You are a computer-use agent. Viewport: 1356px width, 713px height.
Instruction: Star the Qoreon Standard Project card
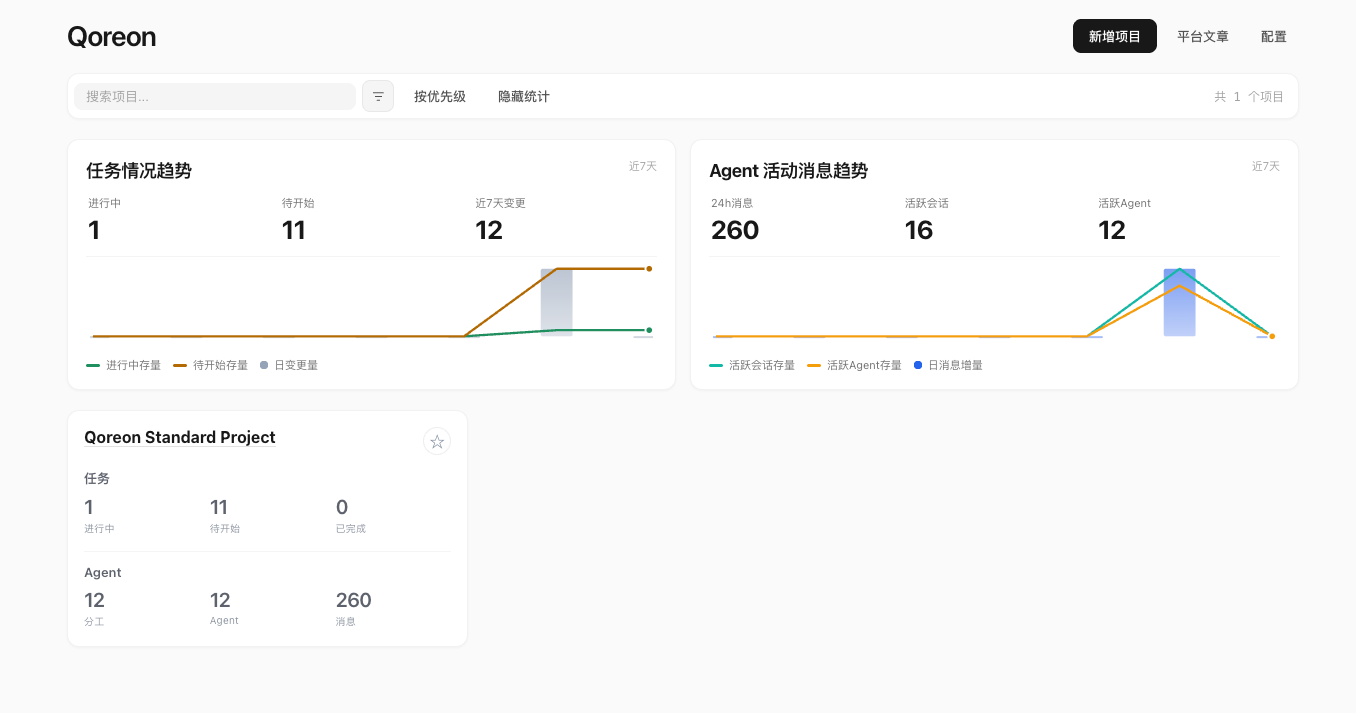coord(437,441)
